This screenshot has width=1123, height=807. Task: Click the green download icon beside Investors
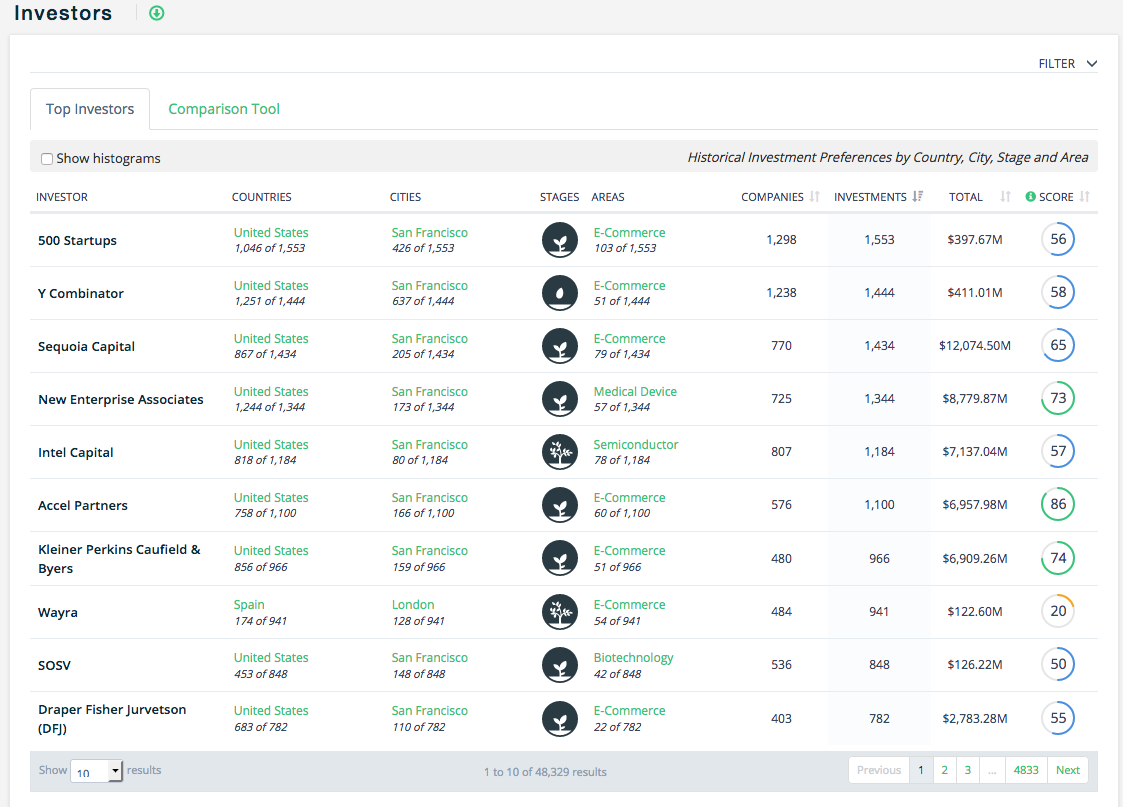pos(156,13)
